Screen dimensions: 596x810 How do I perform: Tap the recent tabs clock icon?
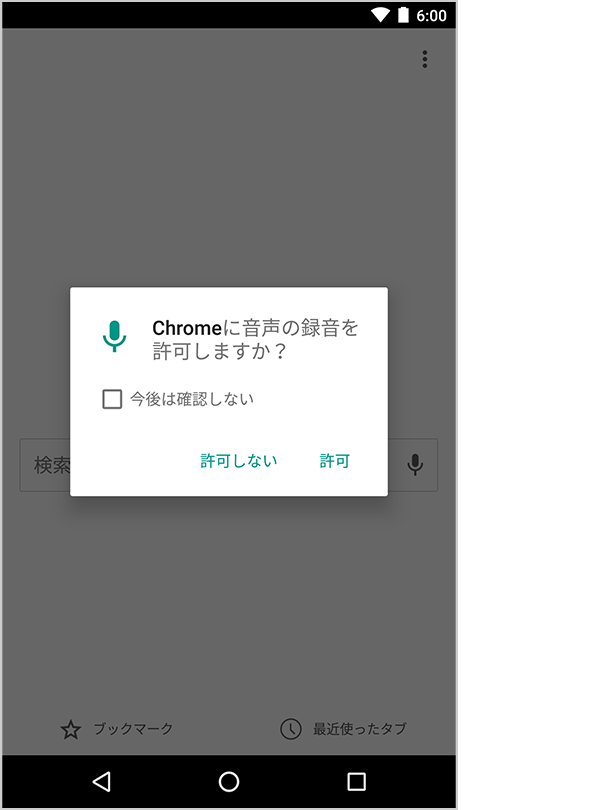click(x=291, y=729)
